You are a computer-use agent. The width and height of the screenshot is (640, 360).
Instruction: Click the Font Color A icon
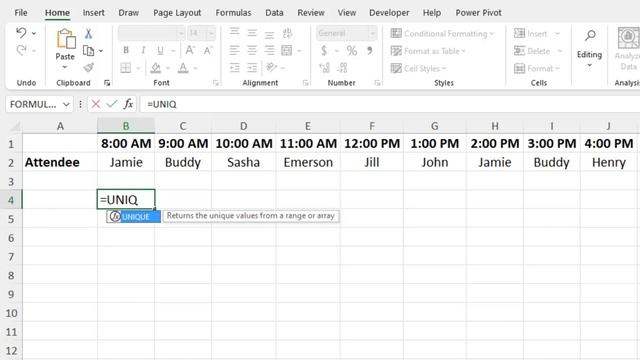(x=183, y=68)
